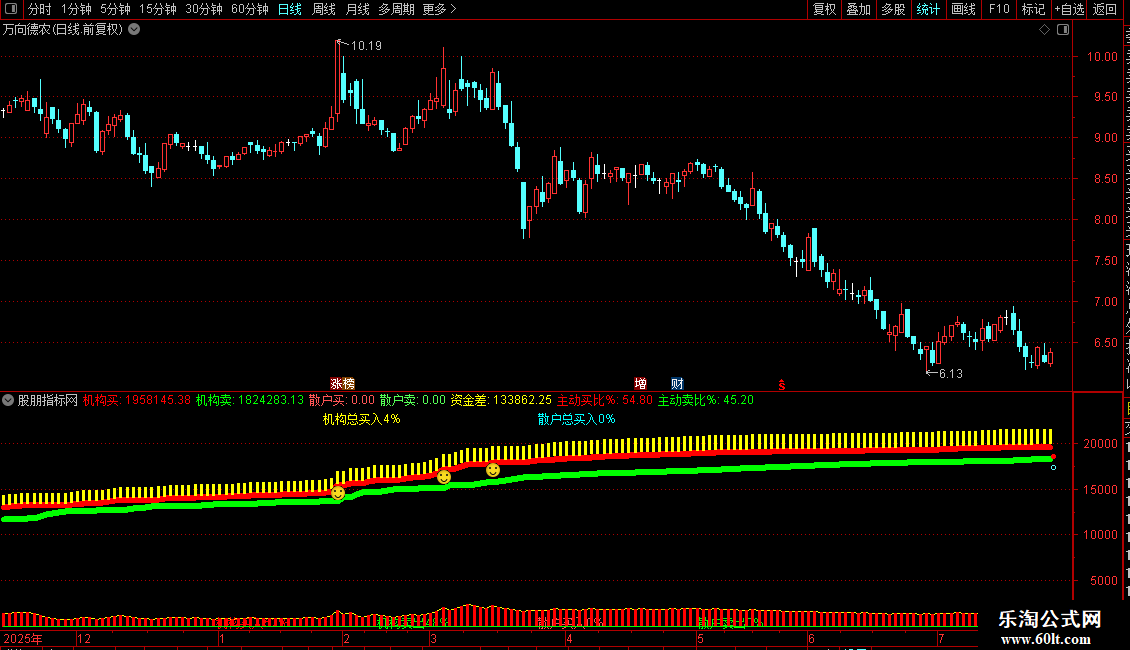Click the 主动买比% readout

605,400
